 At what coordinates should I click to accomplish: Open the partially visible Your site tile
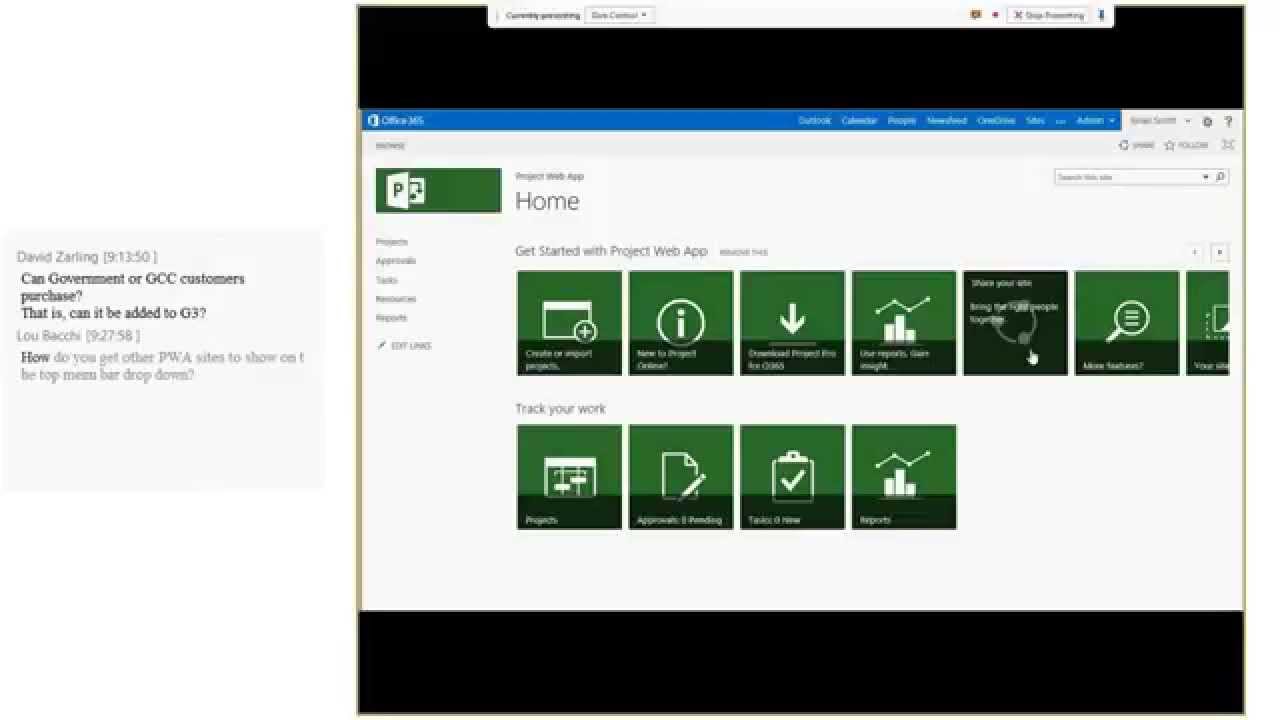click(1208, 323)
